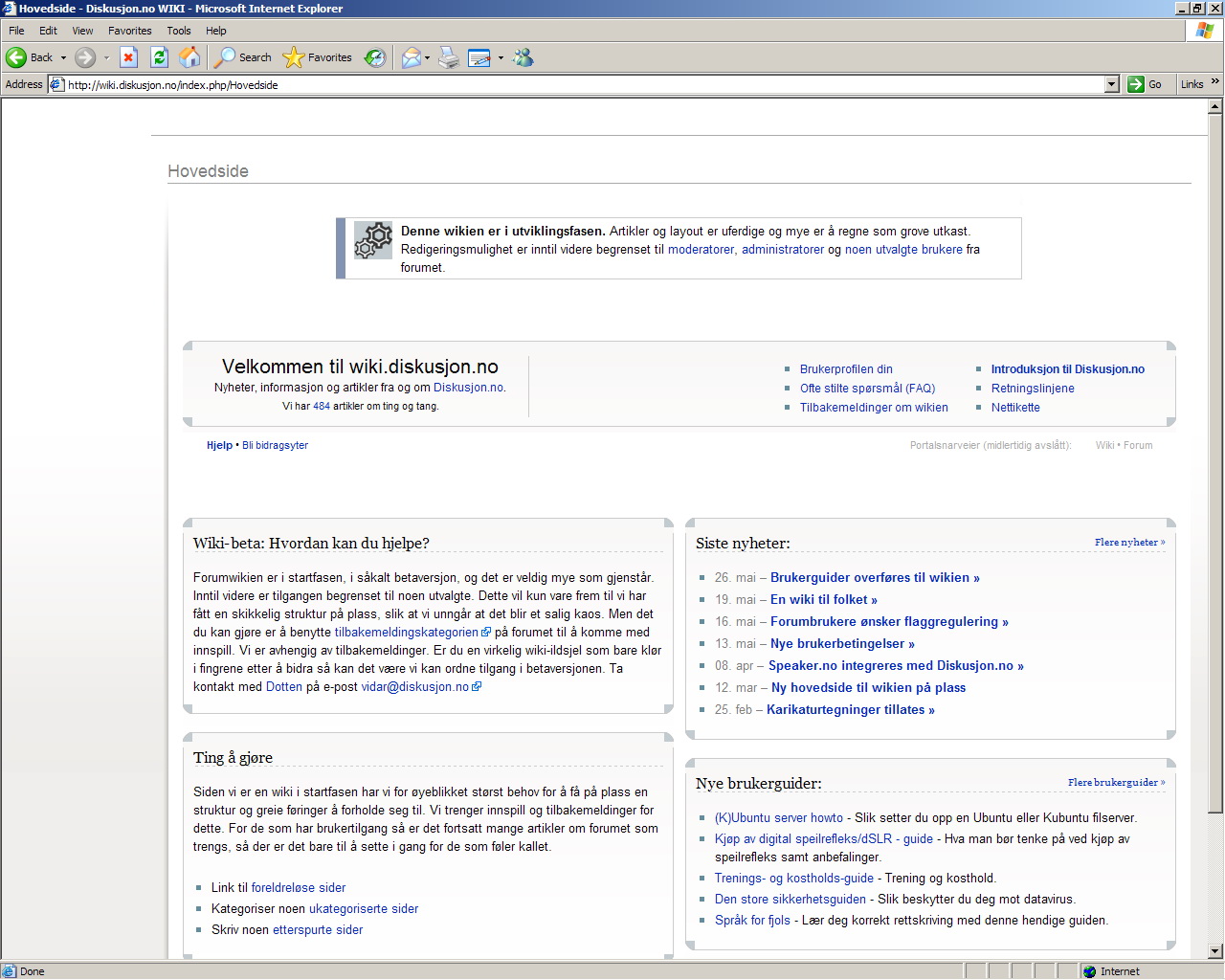The image size is (1225, 980).
Task: Open the foreldreløse sider link
Action: [299, 888]
